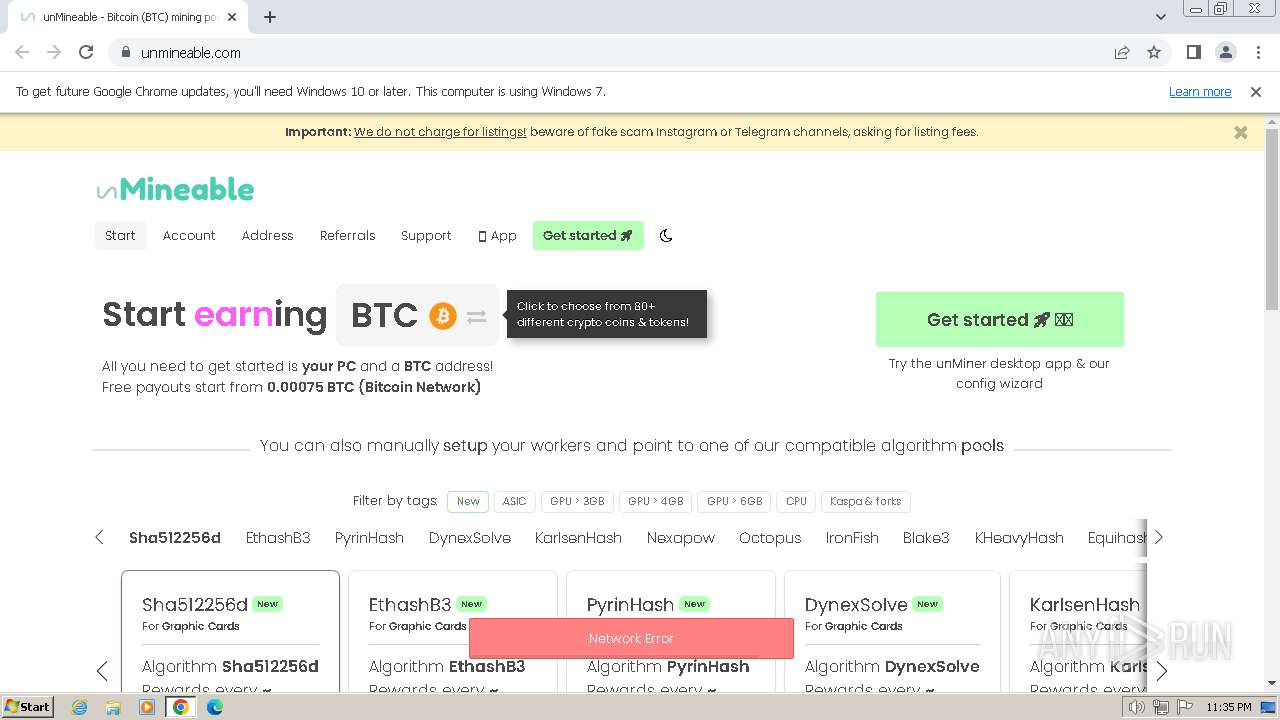The width and height of the screenshot is (1280, 720).
Task: Close the unMineable browser tab
Action: [x=232, y=17]
